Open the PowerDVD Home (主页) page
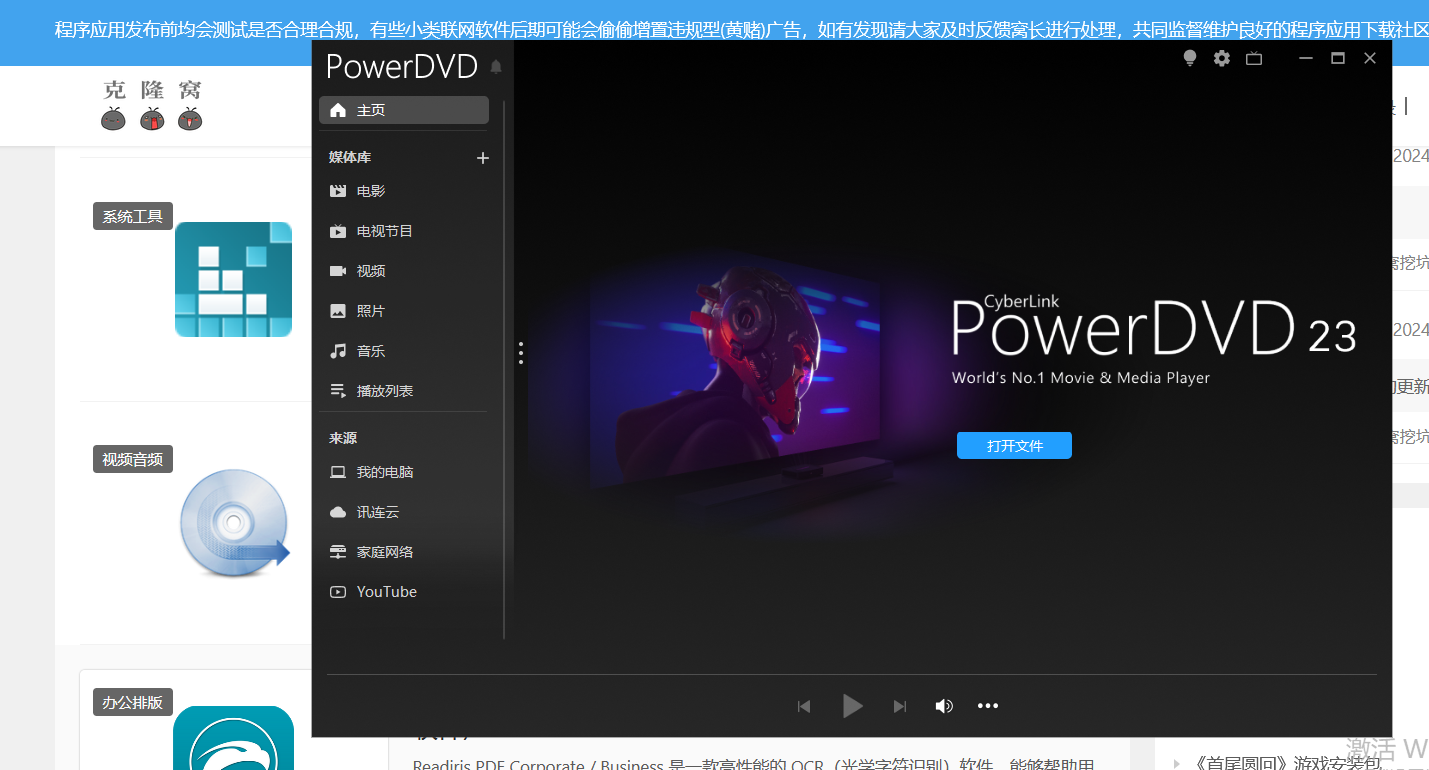 point(404,110)
